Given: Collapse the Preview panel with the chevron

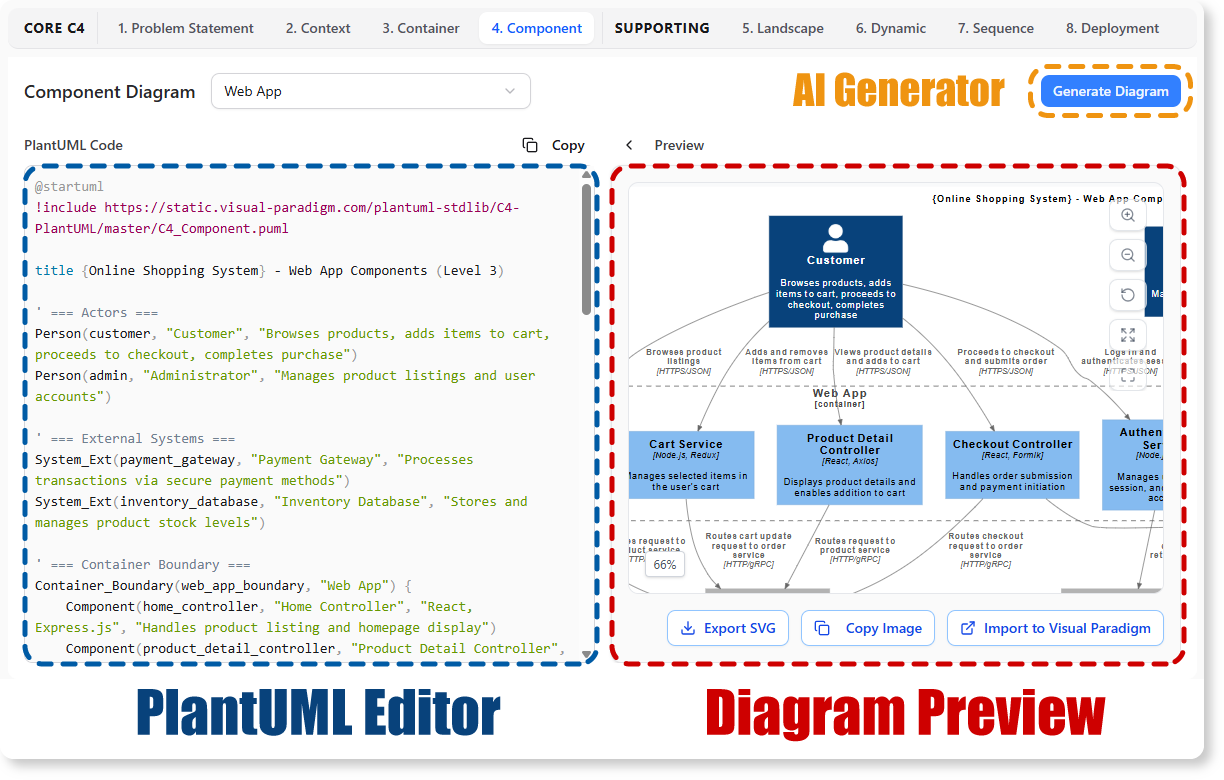Looking at the screenshot, I should 629,145.
